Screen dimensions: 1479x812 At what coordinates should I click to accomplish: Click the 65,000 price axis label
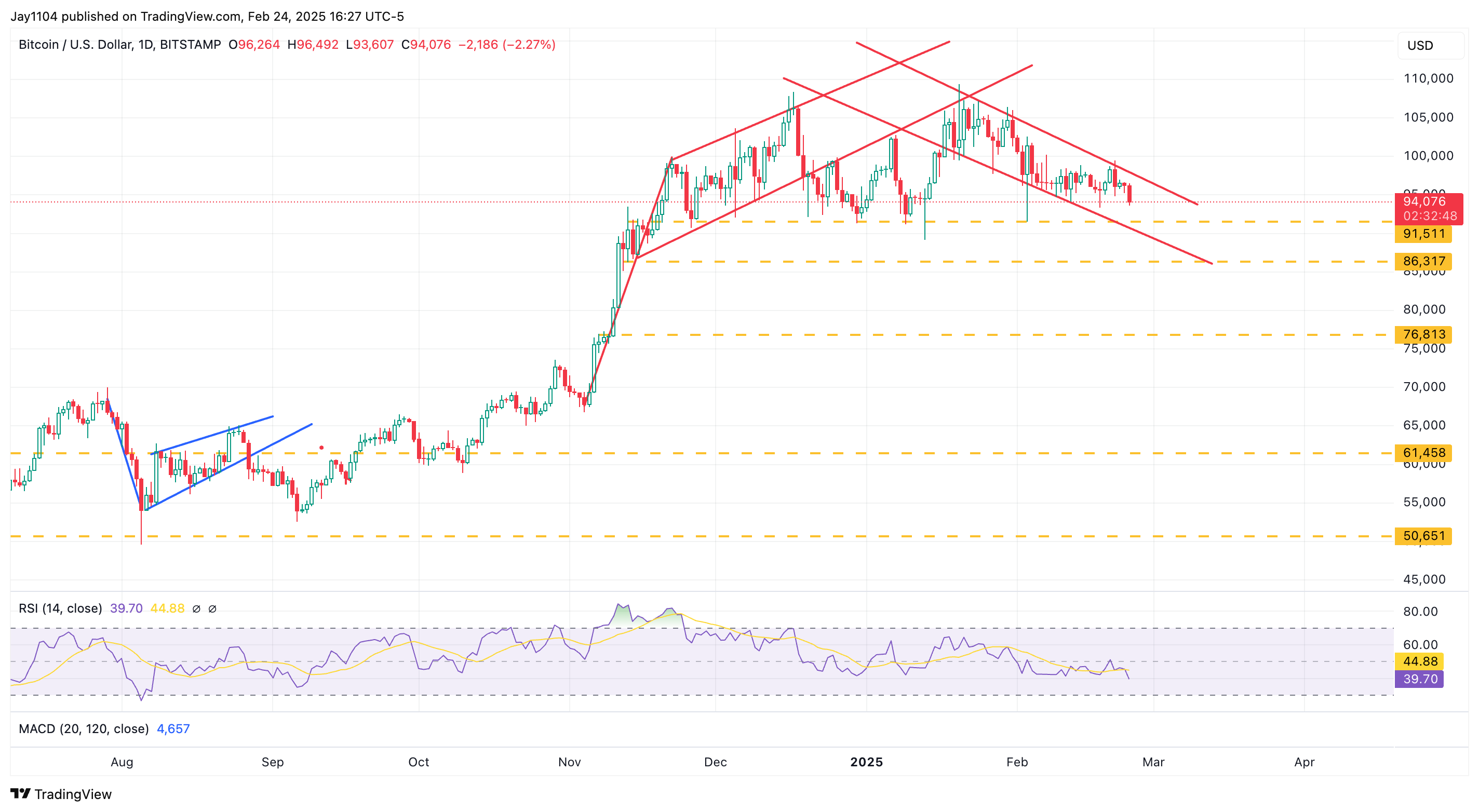[x=1424, y=425]
